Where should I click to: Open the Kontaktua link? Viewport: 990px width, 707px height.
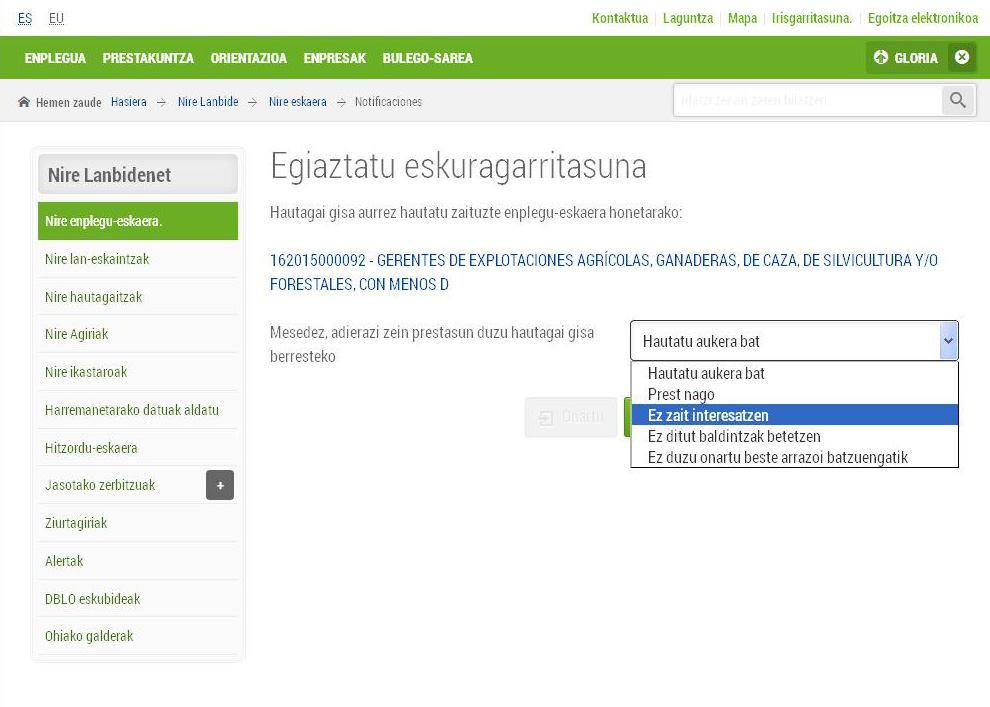pos(620,18)
